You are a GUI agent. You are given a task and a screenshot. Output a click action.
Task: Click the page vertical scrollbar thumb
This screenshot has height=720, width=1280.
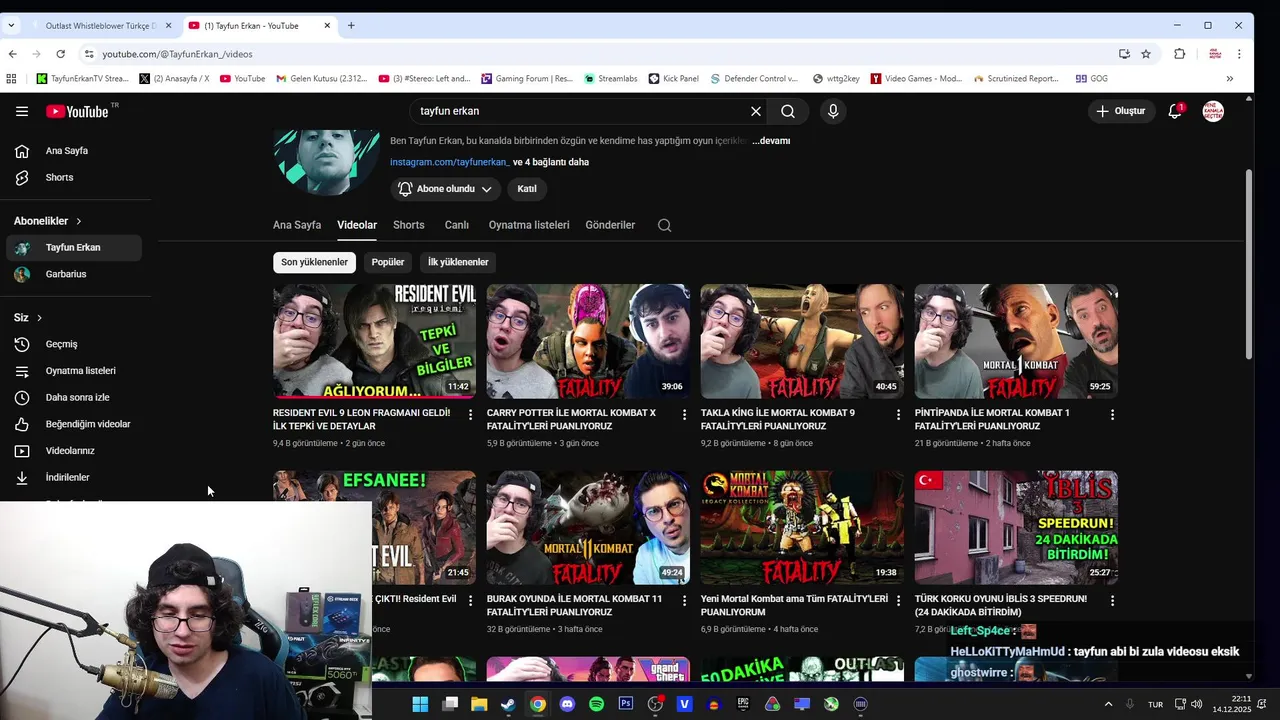(1248, 265)
